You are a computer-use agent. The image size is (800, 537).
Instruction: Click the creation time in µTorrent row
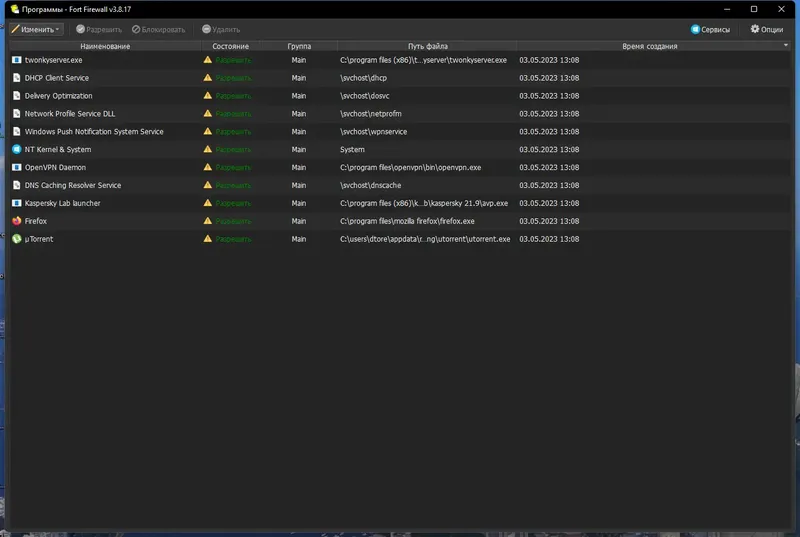click(x=549, y=239)
